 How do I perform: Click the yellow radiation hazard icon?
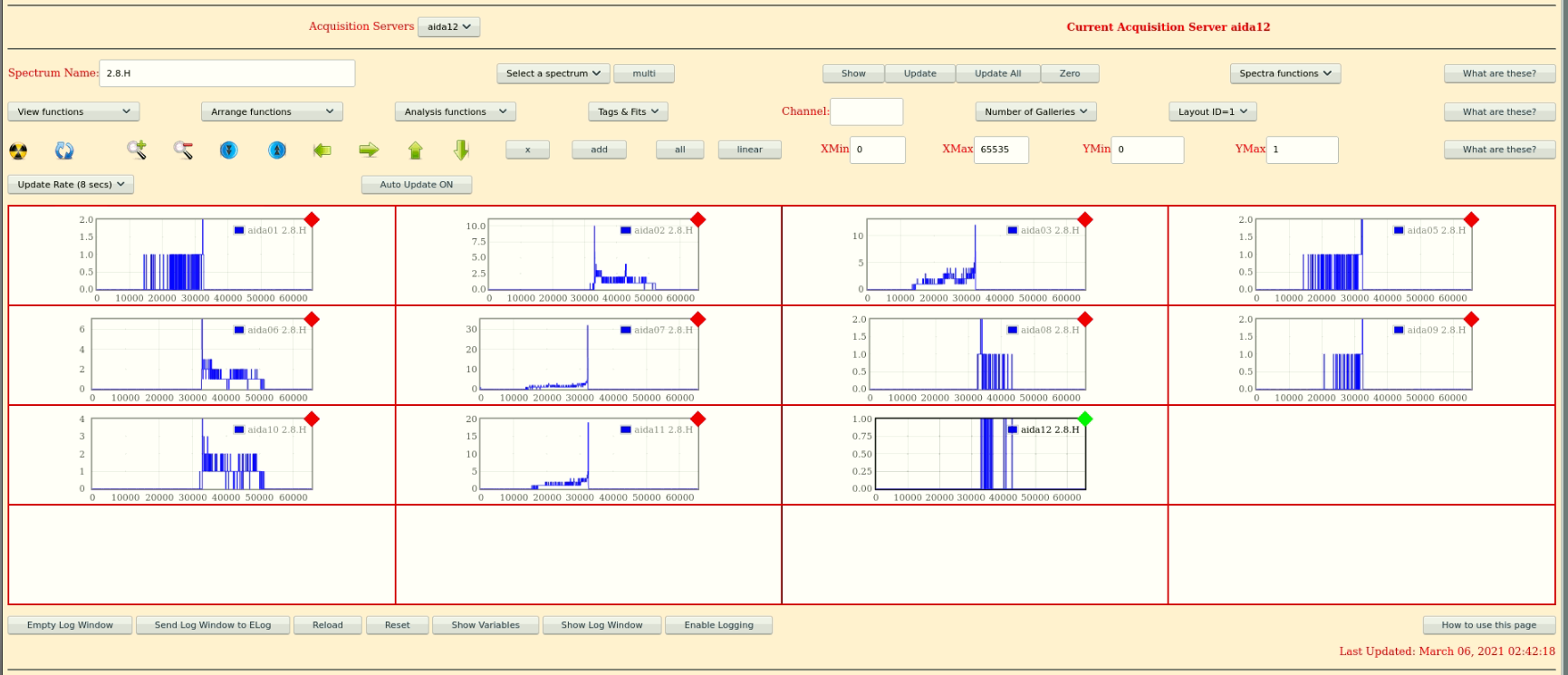(18, 150)
